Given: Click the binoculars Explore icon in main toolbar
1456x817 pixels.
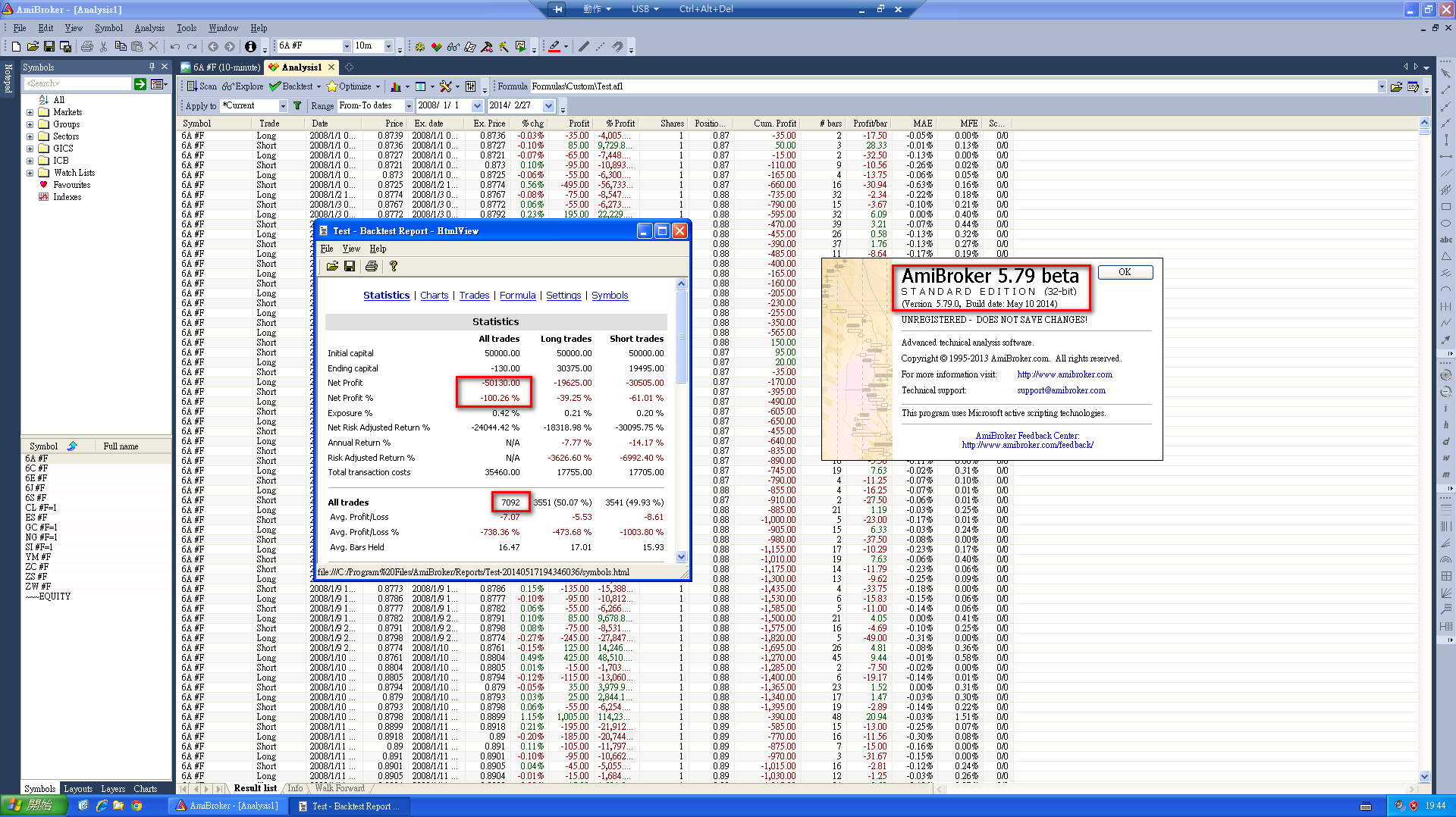Looking at the screenshot, I should point(453,46).
